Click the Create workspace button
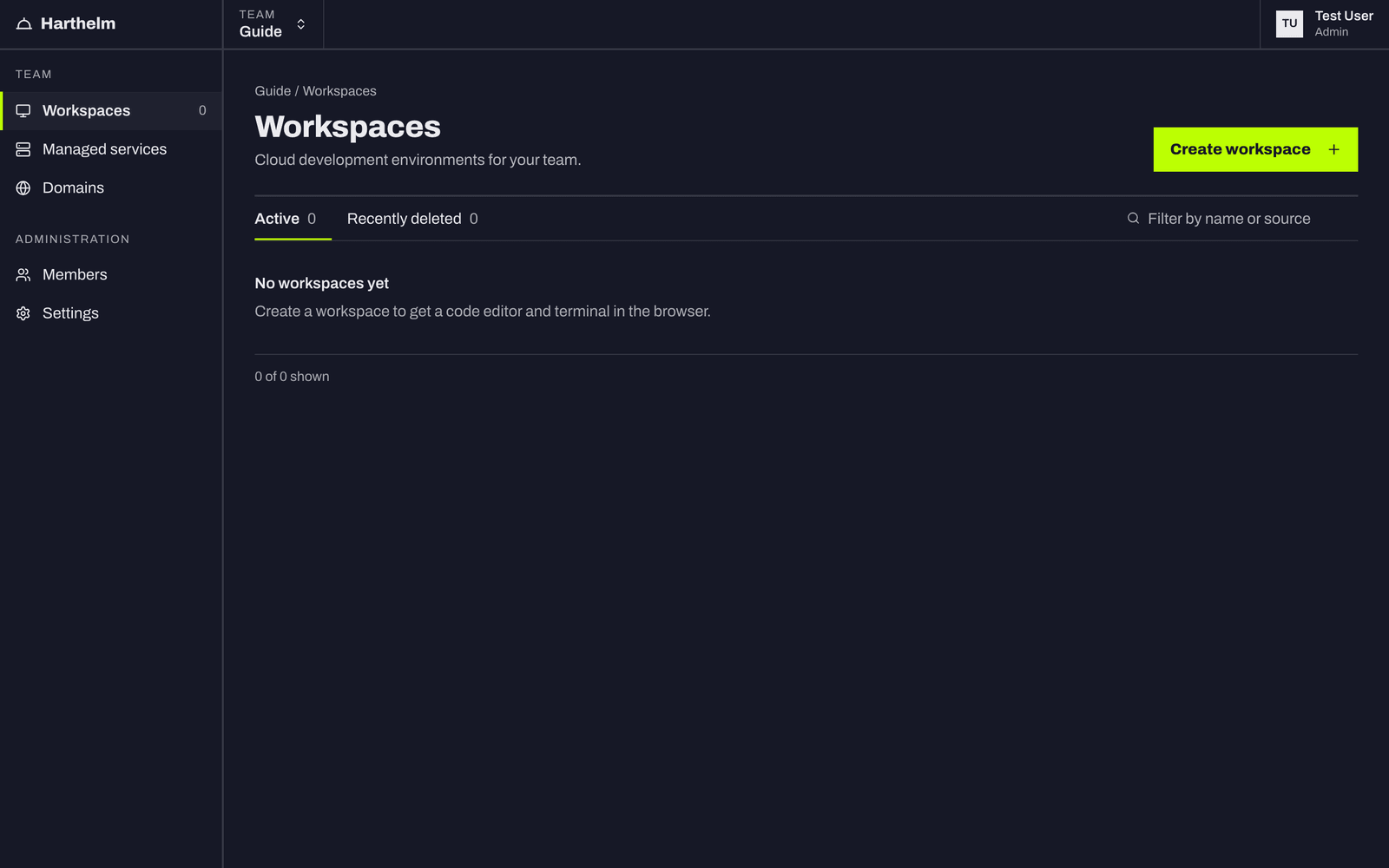 pos(1255,149)
